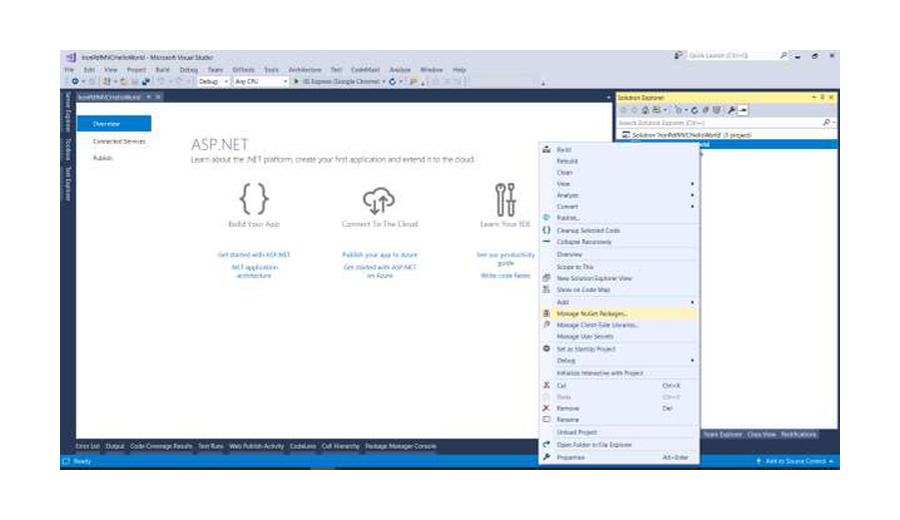Viewport: 900px width, 520px height.
Task: Click the NuGet package icon in context menu
Action: pos(546,313)
